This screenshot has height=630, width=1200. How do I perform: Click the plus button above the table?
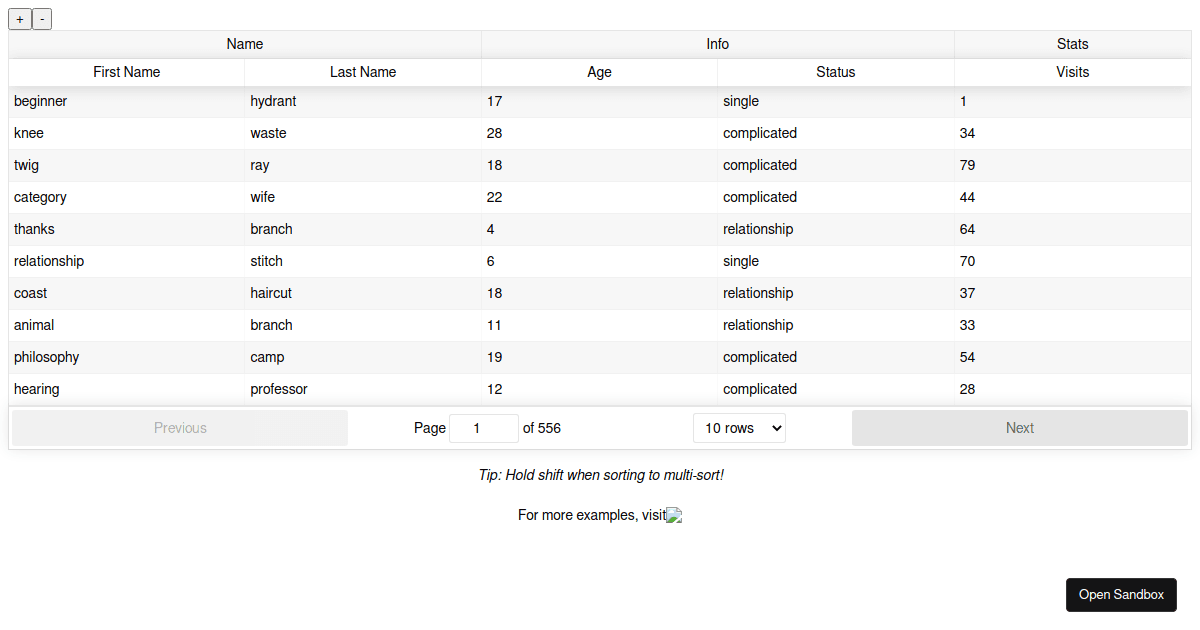coord(19,18)
